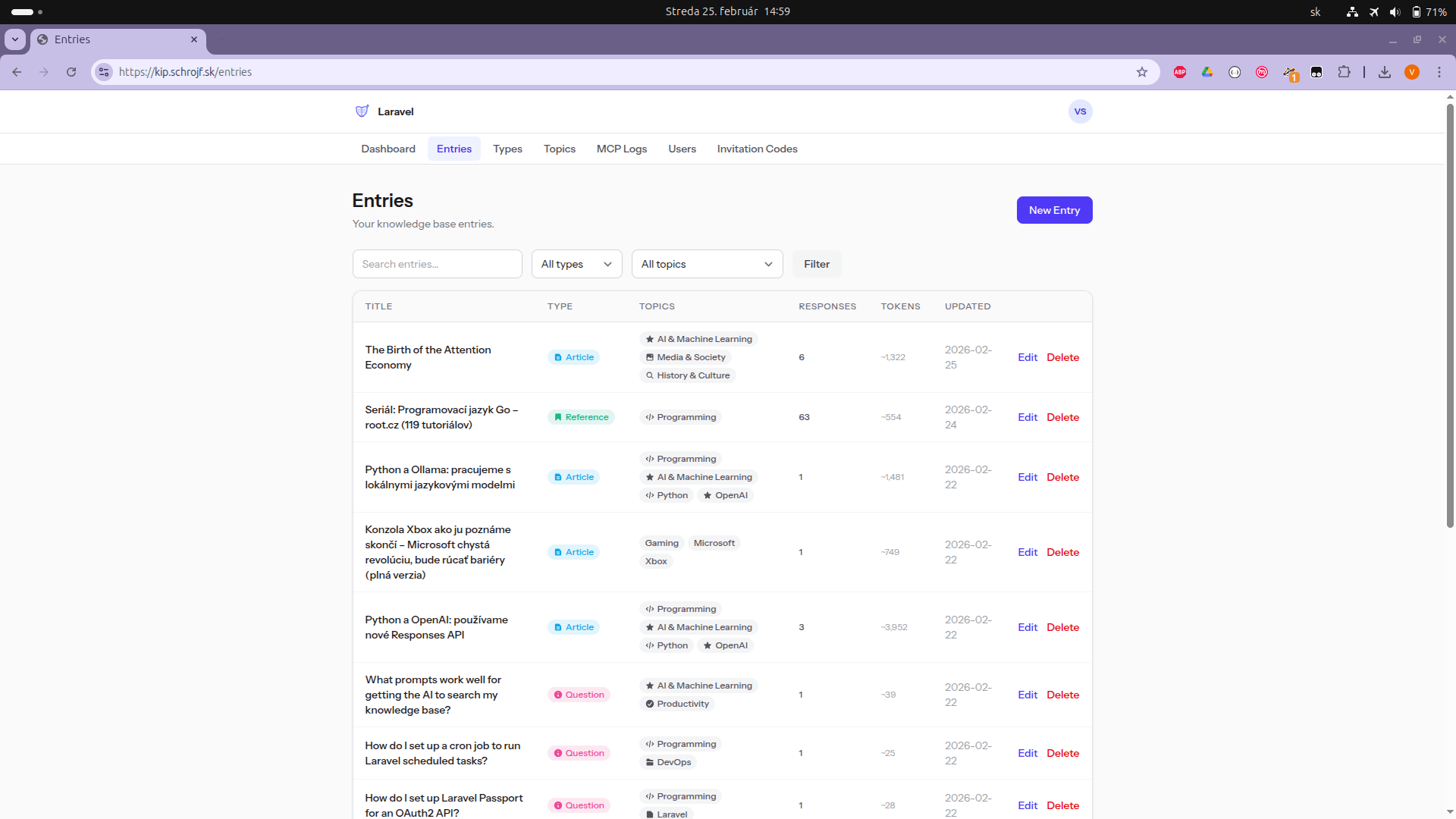This screenshot has height=819, width=1456.
Task: Open the Users tab
Action: tap(682, 149)
